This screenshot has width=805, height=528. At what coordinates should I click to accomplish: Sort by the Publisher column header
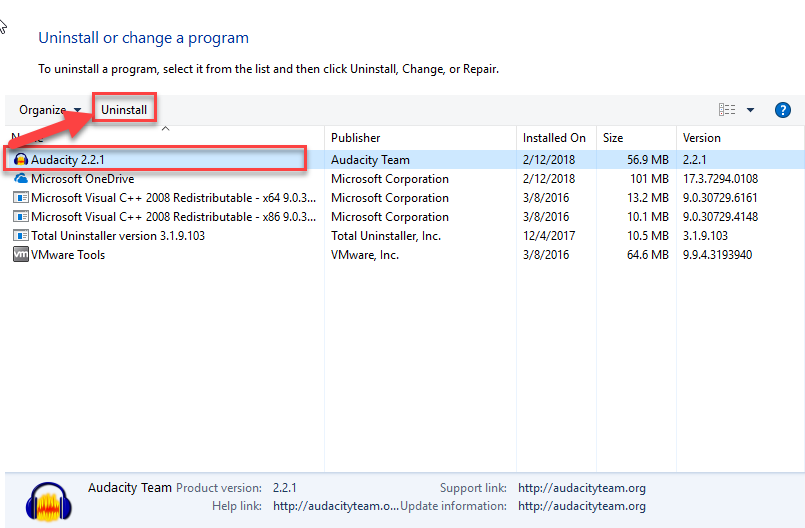[355, 138]
